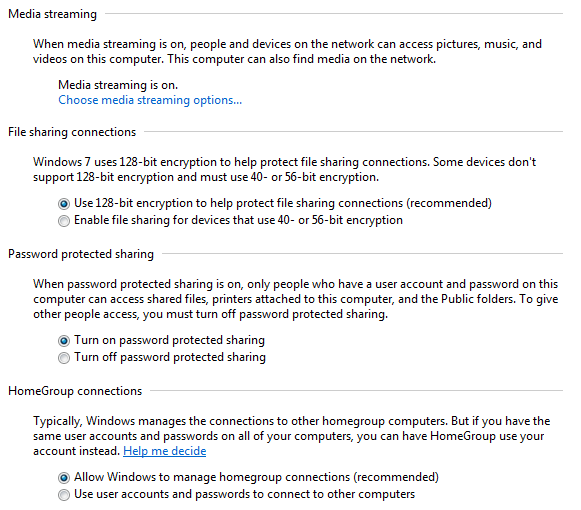Turn off password protected sharing
This screenshot has height=510, width=581.
click(x=64, y=358)
